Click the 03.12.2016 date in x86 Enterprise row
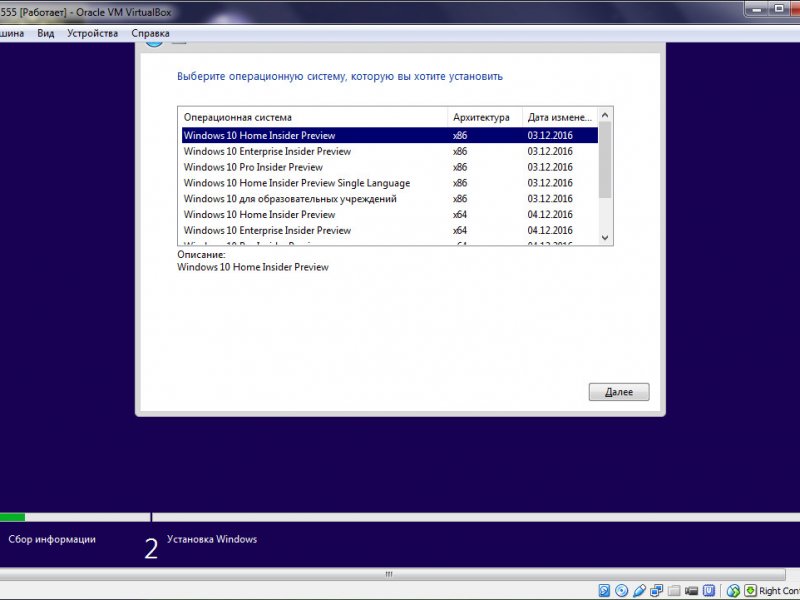This screenshot has height=600, width=800. pyautogui.click(x=550, y=151)
